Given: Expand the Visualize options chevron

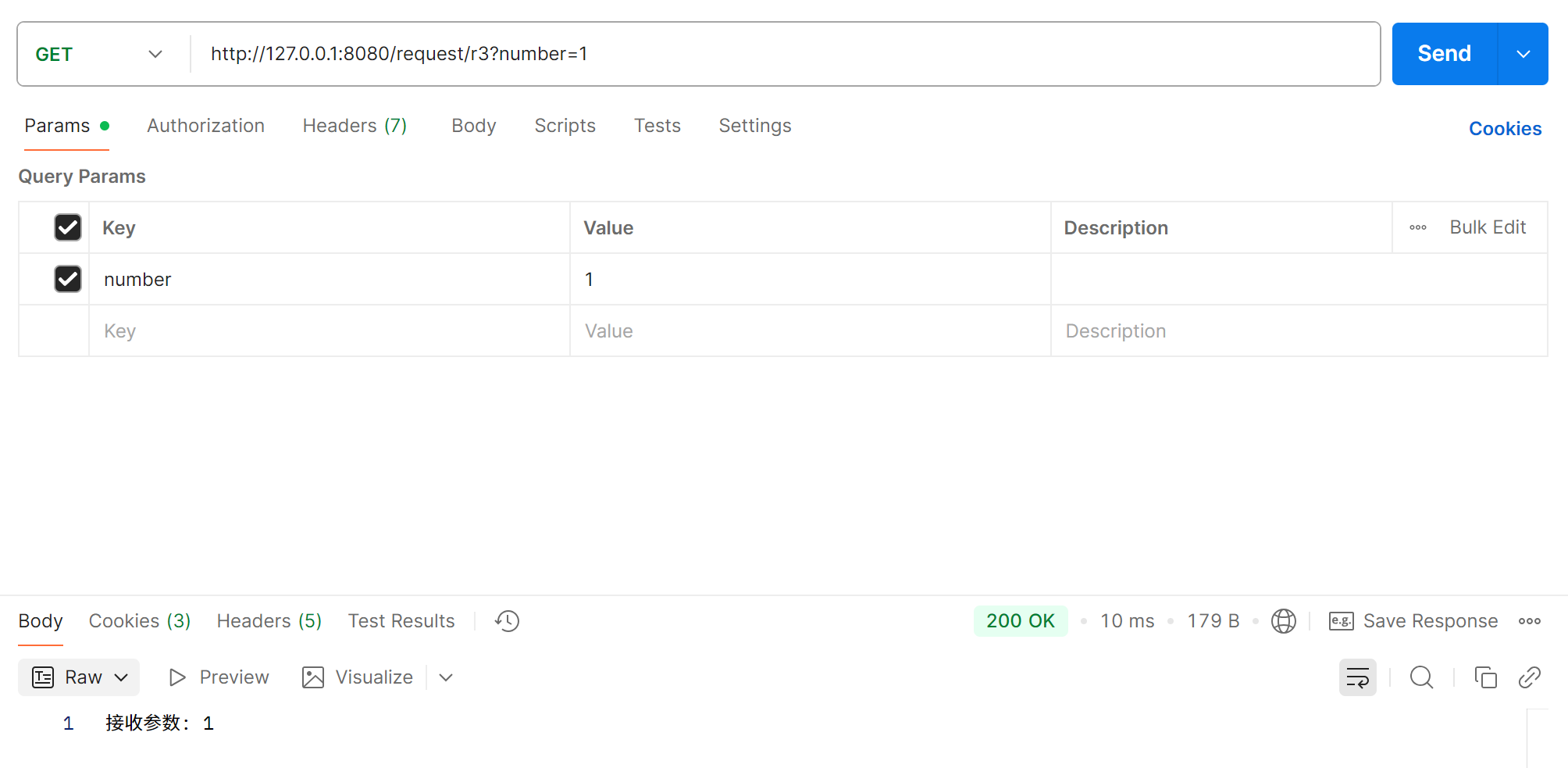Looking at the screenshot, I should click(446, 677).
